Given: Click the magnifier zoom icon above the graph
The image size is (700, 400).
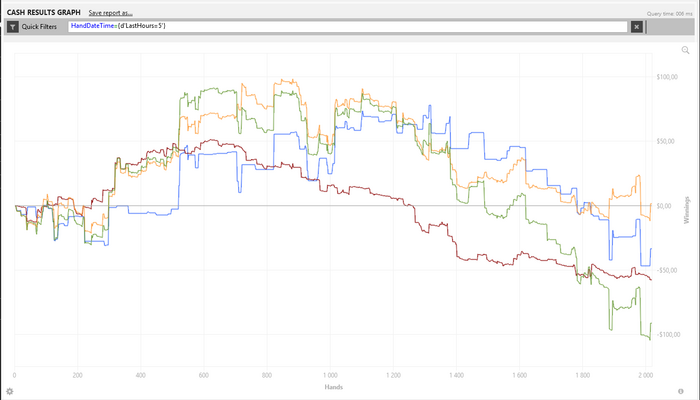Looking at the screenshot, I should click(685, 50).
